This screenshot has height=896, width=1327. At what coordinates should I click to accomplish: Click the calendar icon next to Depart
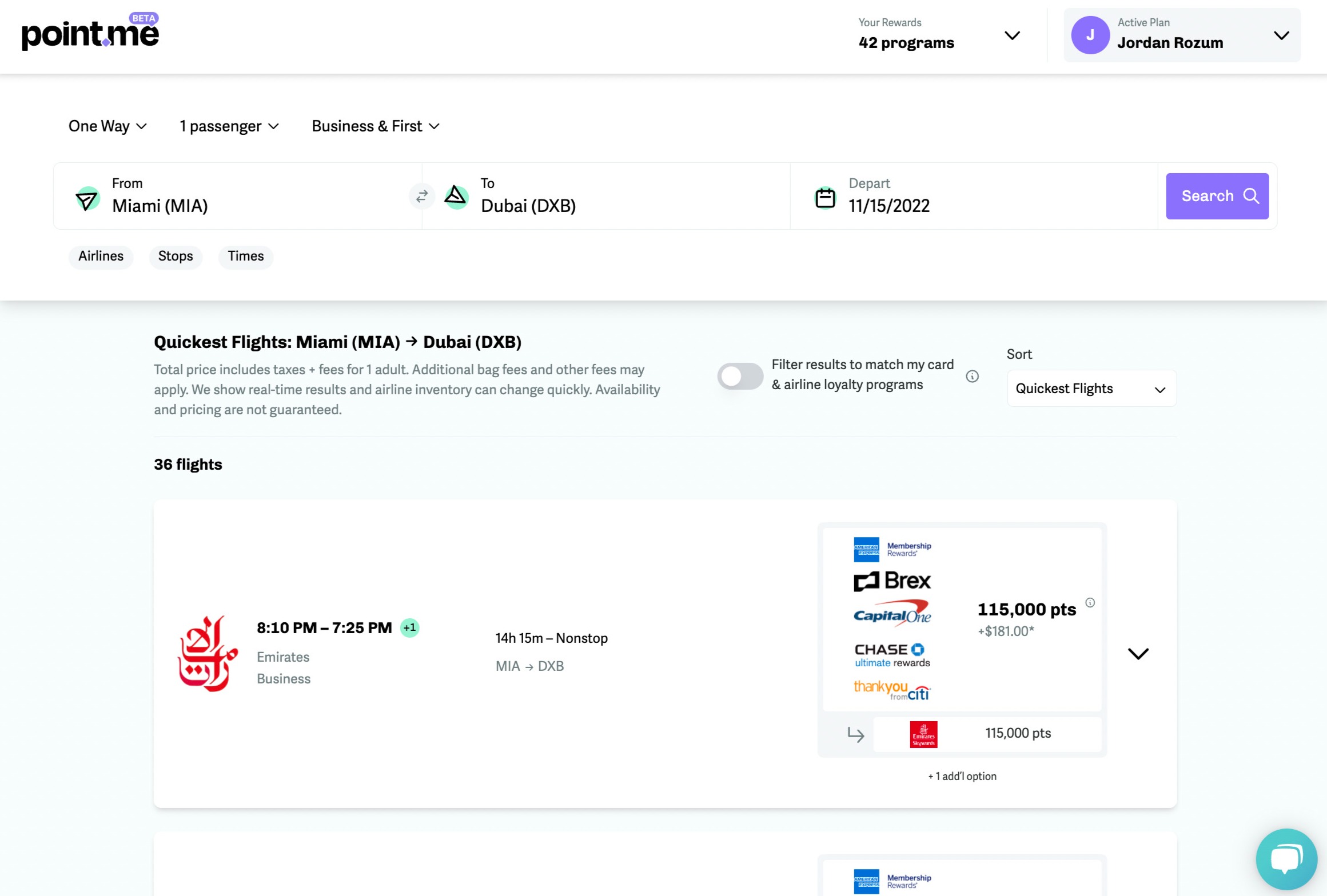tap(824, 198)
